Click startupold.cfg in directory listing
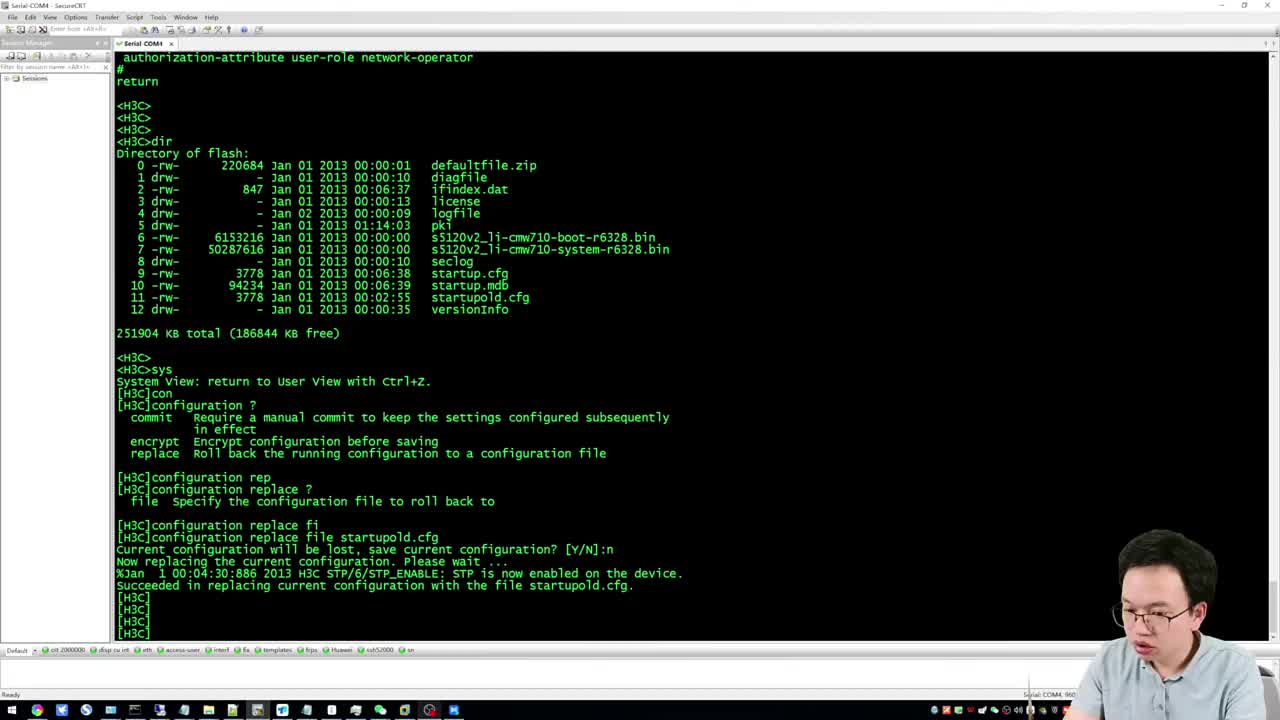 click(480, 297)
